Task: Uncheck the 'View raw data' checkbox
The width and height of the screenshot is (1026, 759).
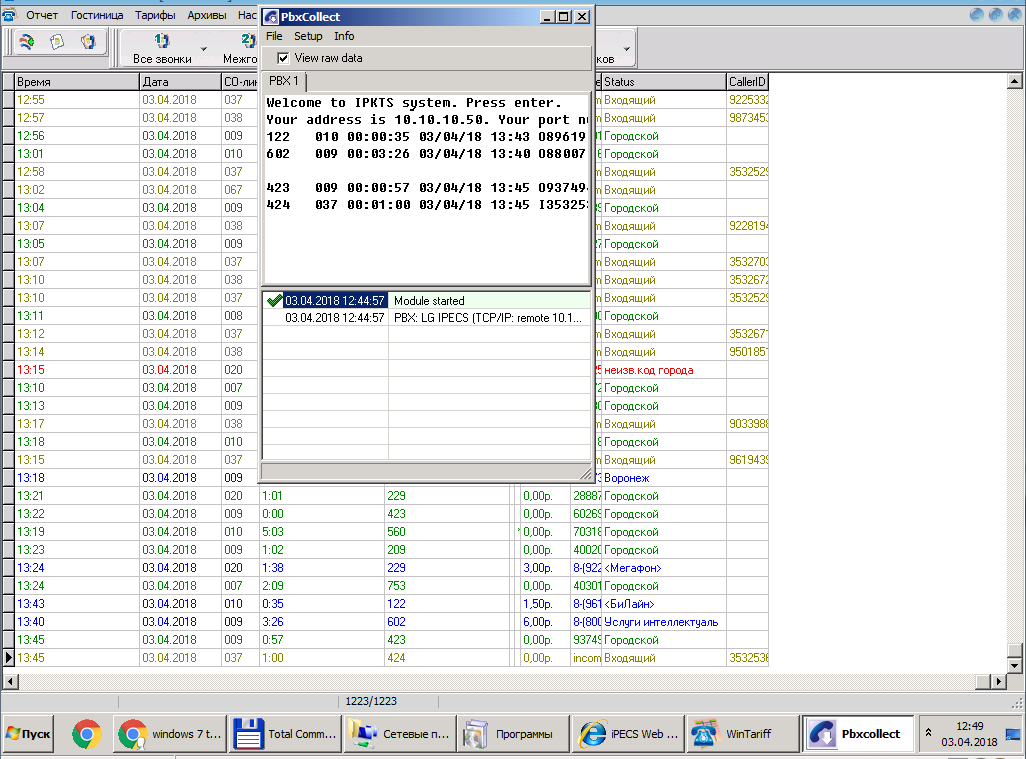Action: coord(284,58)
